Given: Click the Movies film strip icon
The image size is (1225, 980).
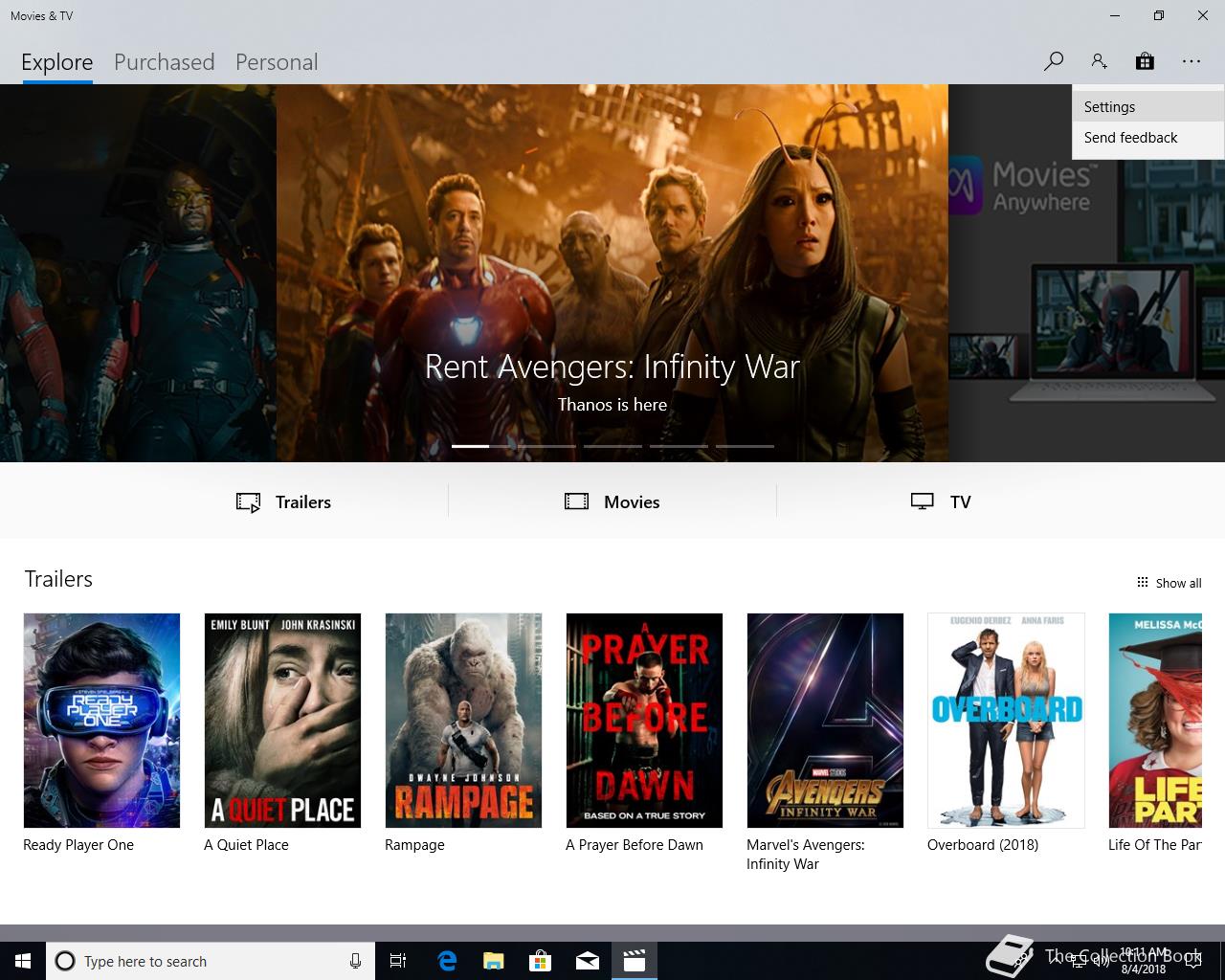Looking at the screenshot, I should tap(576, 501).
